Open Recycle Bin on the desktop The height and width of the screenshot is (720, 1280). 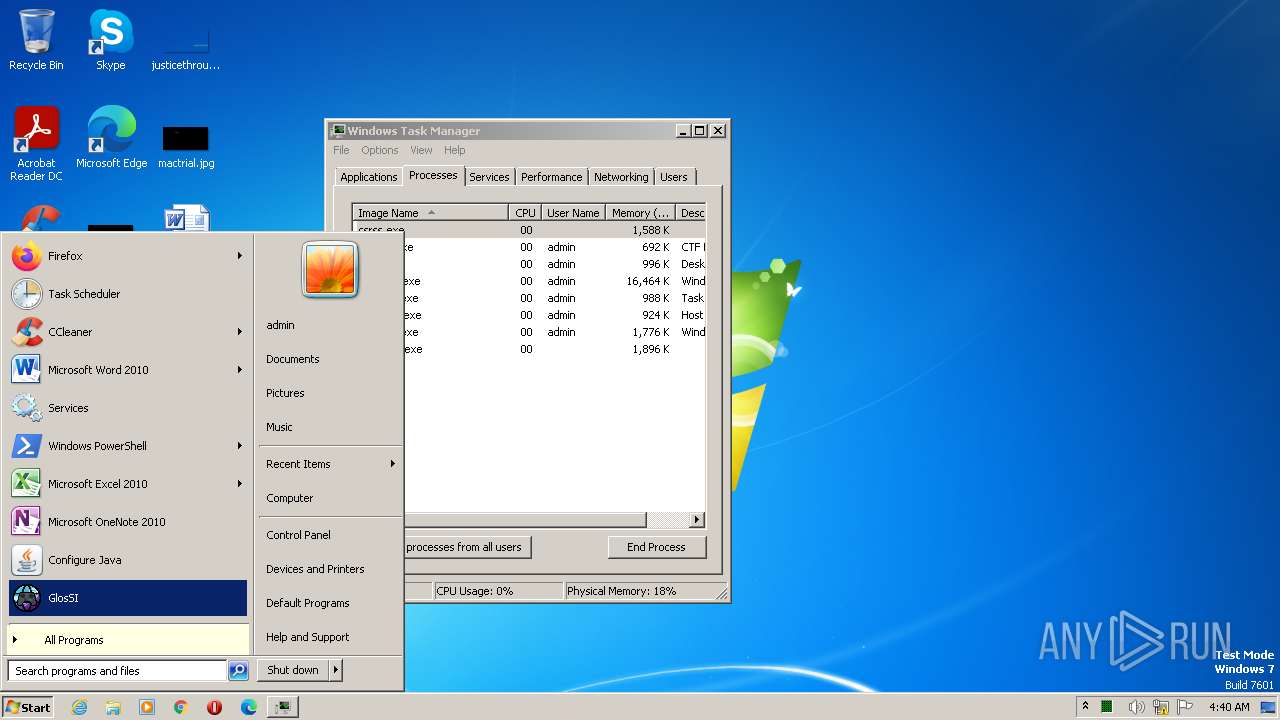click(36, 40)
